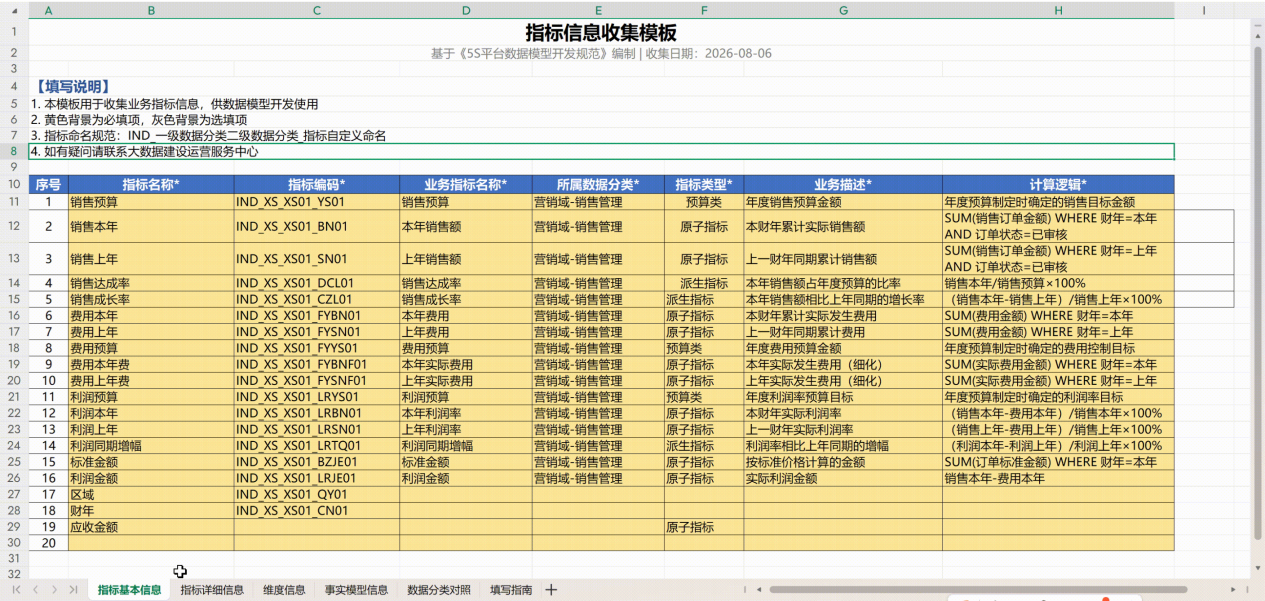The image size is (1265, 601).
Task: Add a new sheet with plus icon
Action: [x=551, y=590]
